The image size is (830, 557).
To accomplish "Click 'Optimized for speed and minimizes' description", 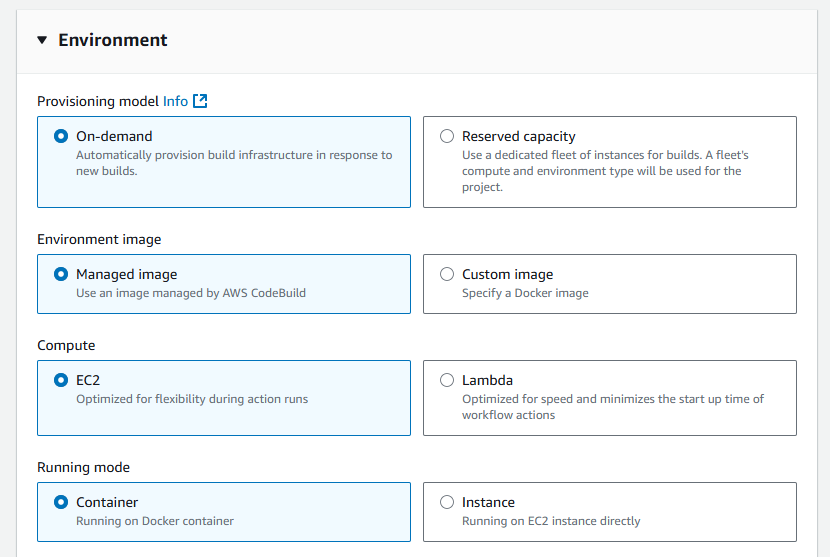I will click(x=613, y=407).
